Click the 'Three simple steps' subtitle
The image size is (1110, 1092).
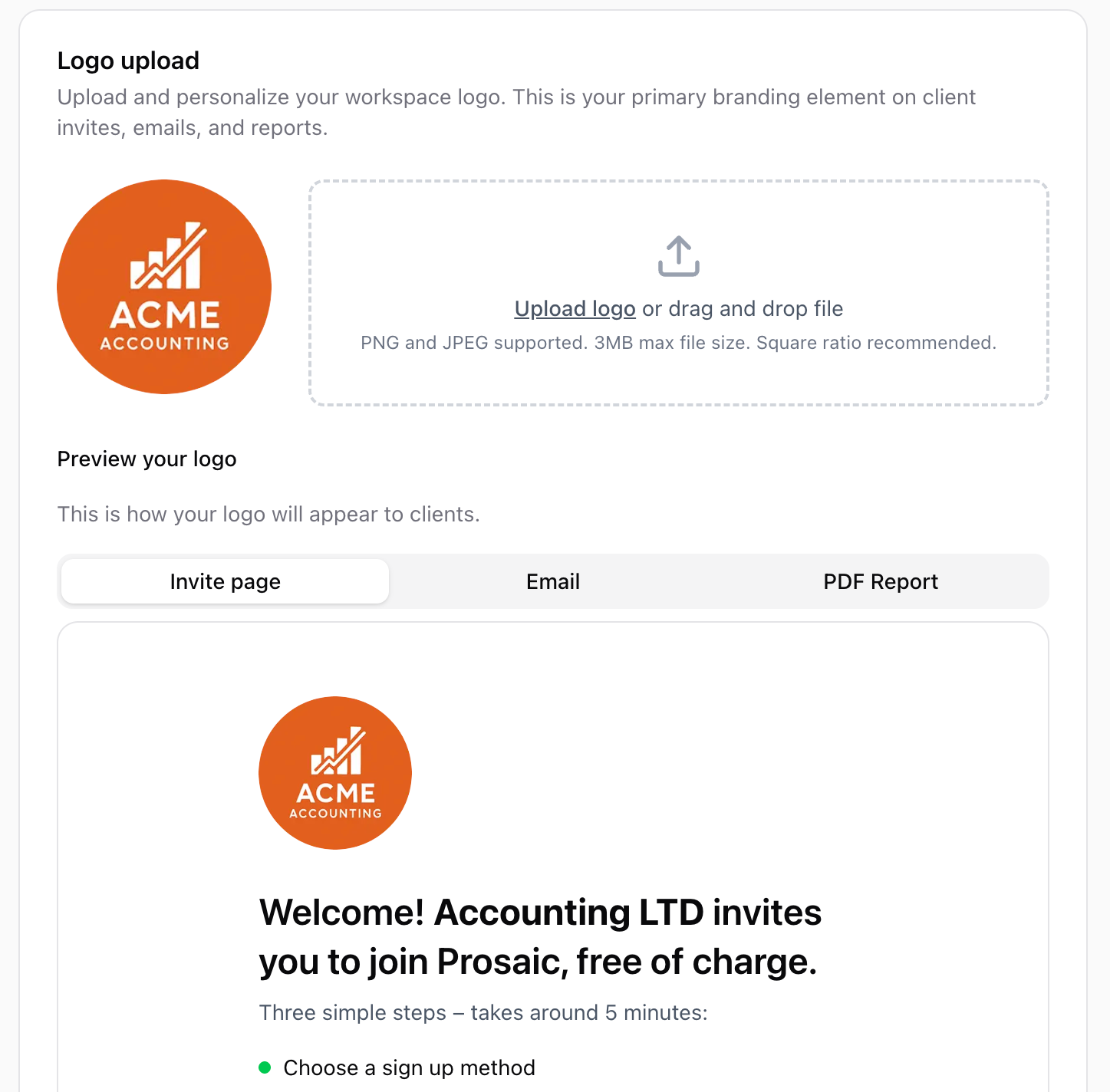coord(483,1012)
